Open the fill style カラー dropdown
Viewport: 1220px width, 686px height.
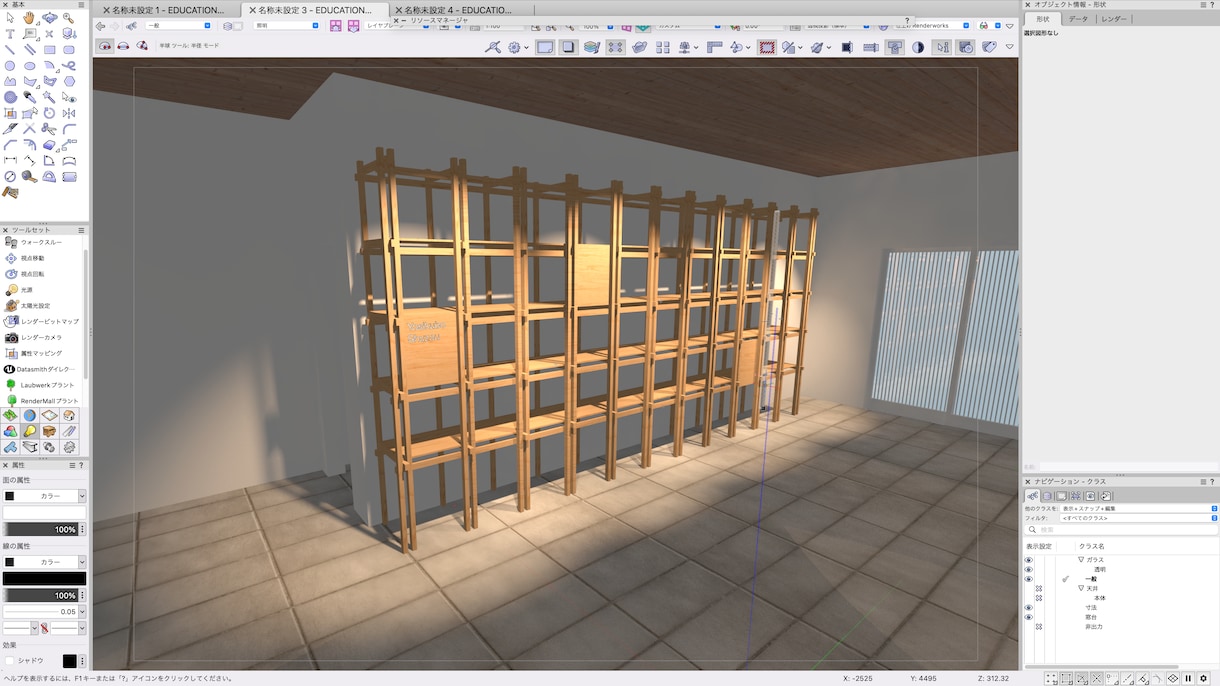(x=45, y=496)
